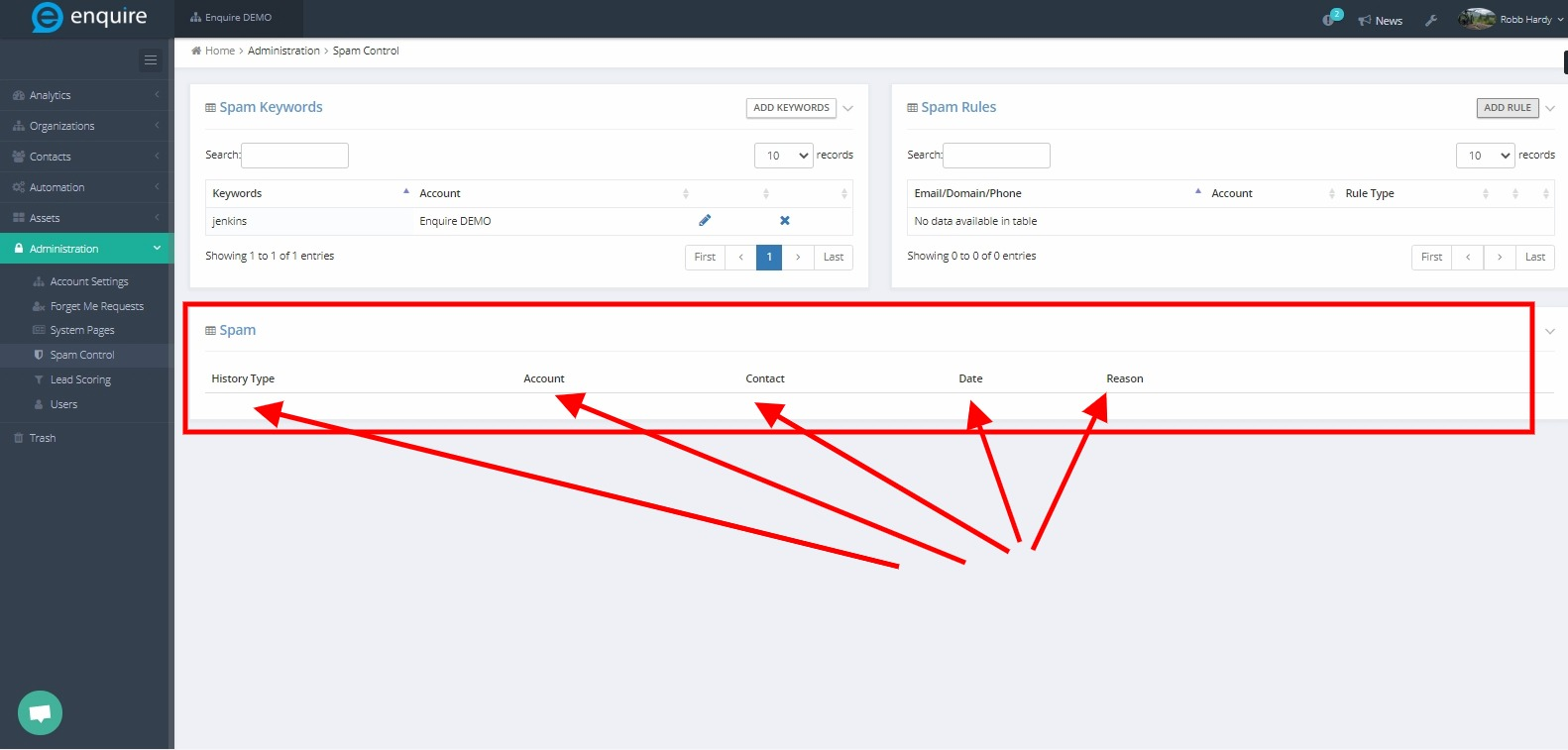The width and height of the screenshot is (1568, 750).
Task: Collapse the Spam Rules panel chevron
Action: [1550, 109]
